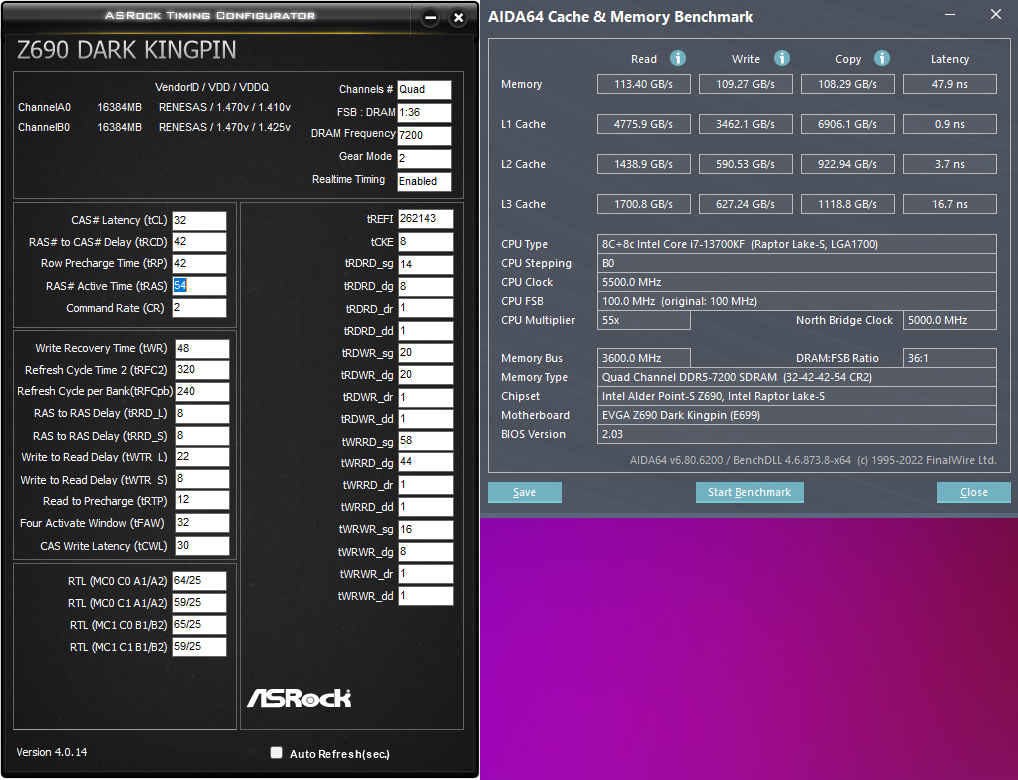The image size is (1018, 780).
Task: Click the RTL MC0 C1 A1/A2 field
Action: pos(199,603)
